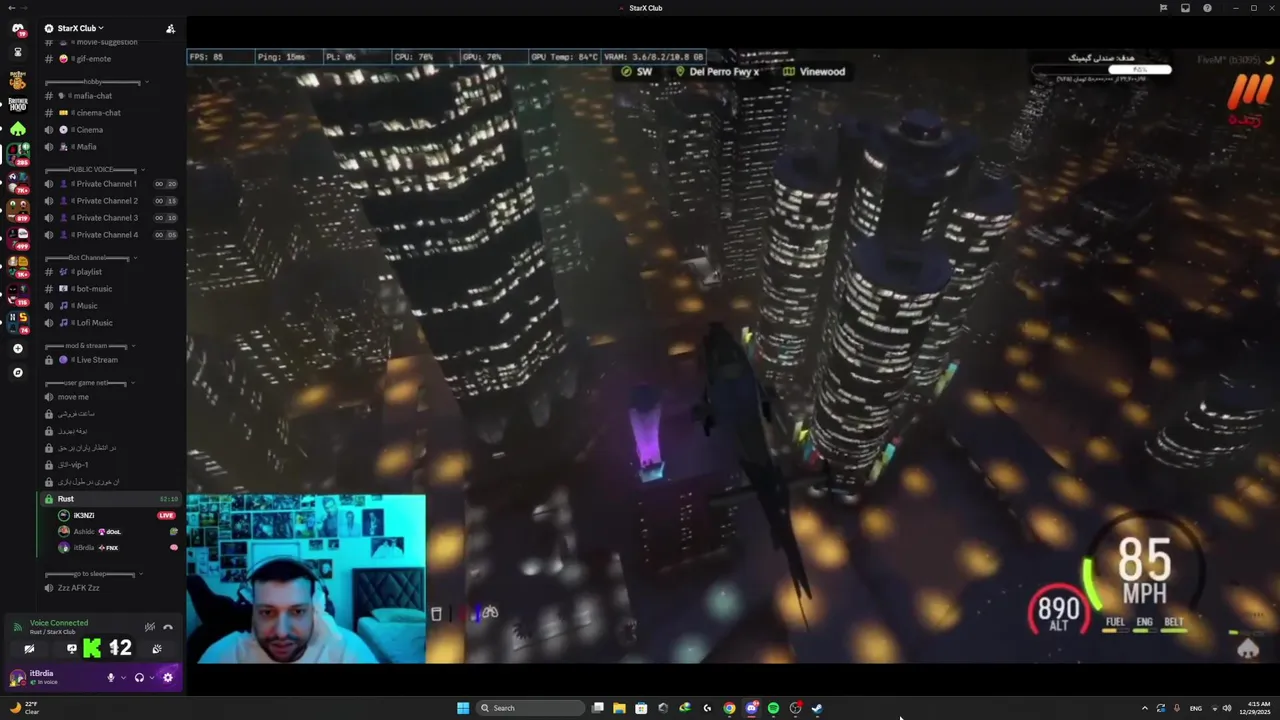Open Discord direct messages home icon
Viewport: 1280px width, 720px height.
[x=17, y=28]
